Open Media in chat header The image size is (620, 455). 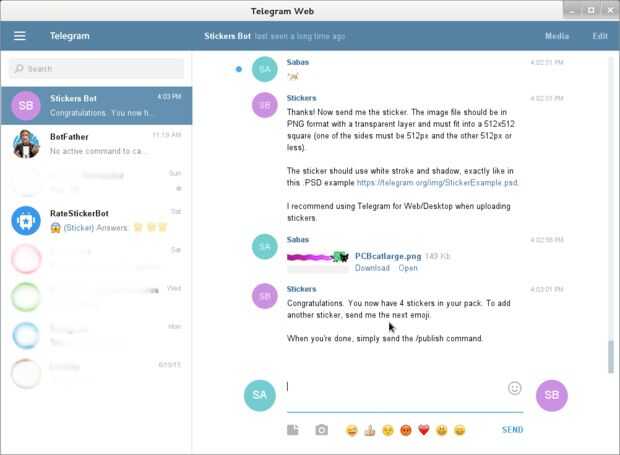[557, 36]
